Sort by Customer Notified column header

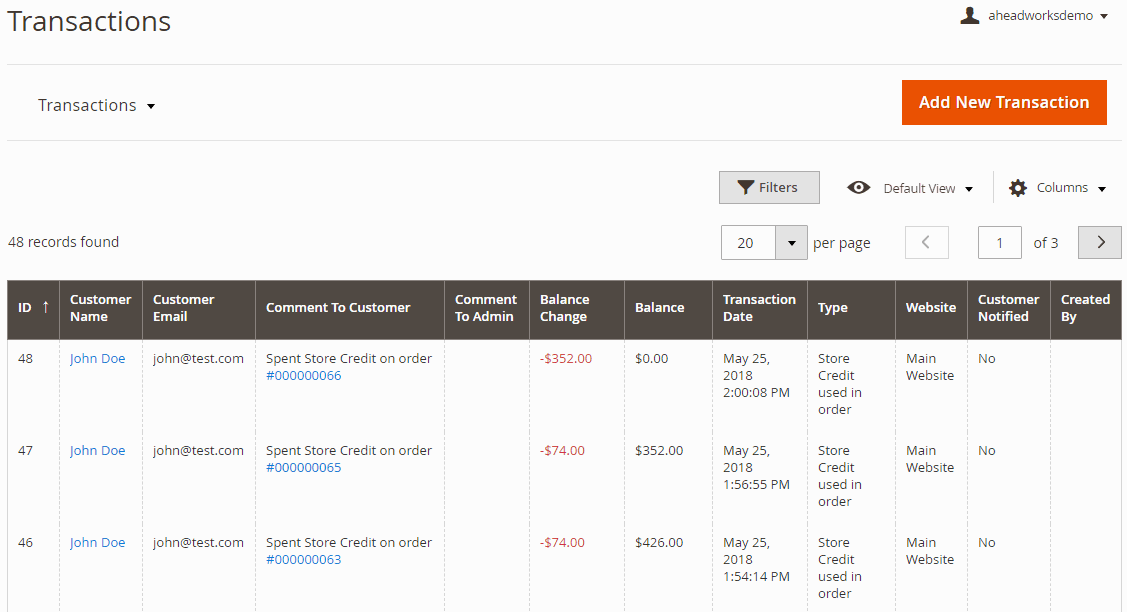click(x=1008, y=308)
